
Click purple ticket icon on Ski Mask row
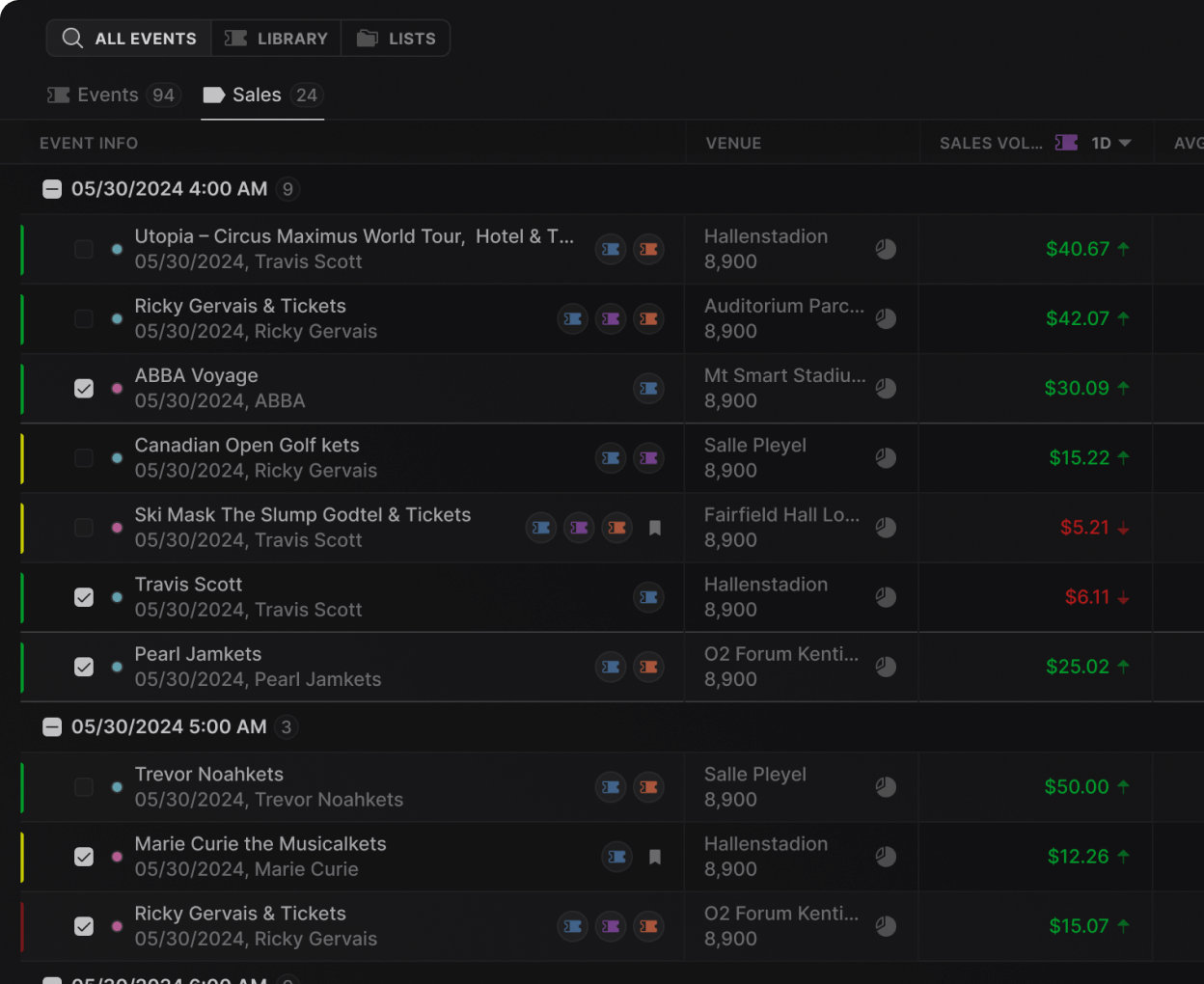coord(579,528)
